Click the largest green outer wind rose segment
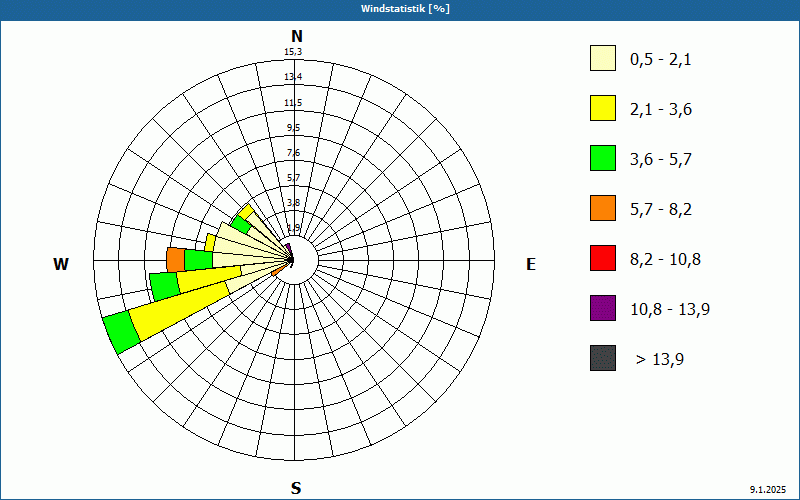 coord(121,332)
